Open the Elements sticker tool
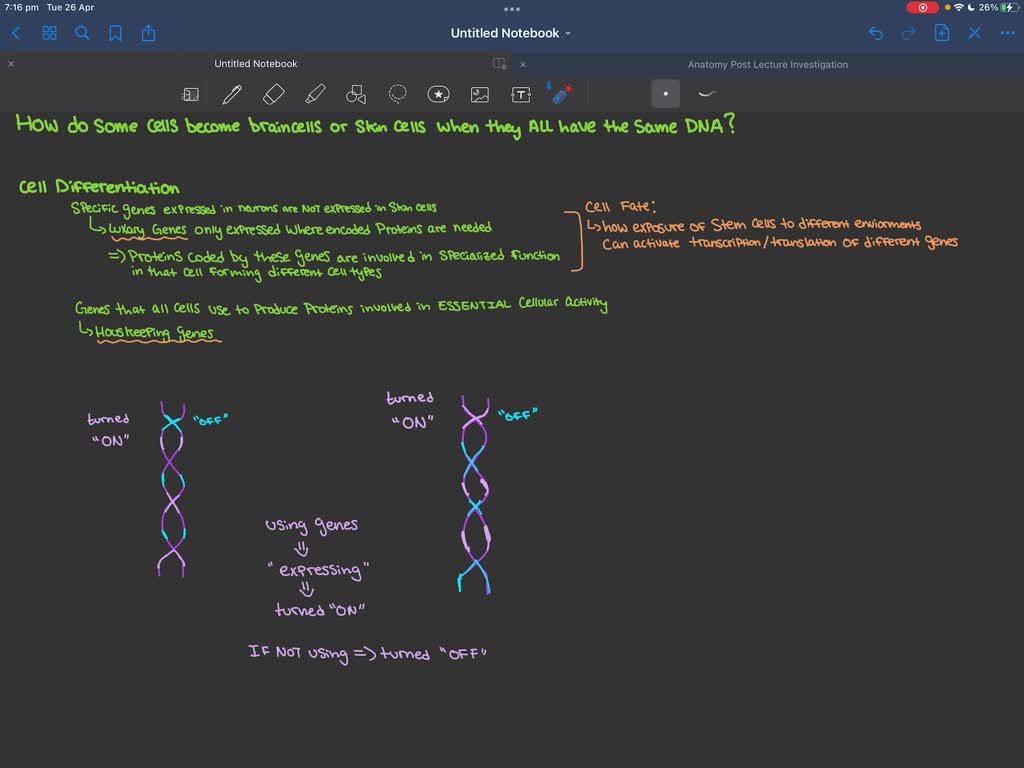This screenshot has height=768, width=1024. 438,95
